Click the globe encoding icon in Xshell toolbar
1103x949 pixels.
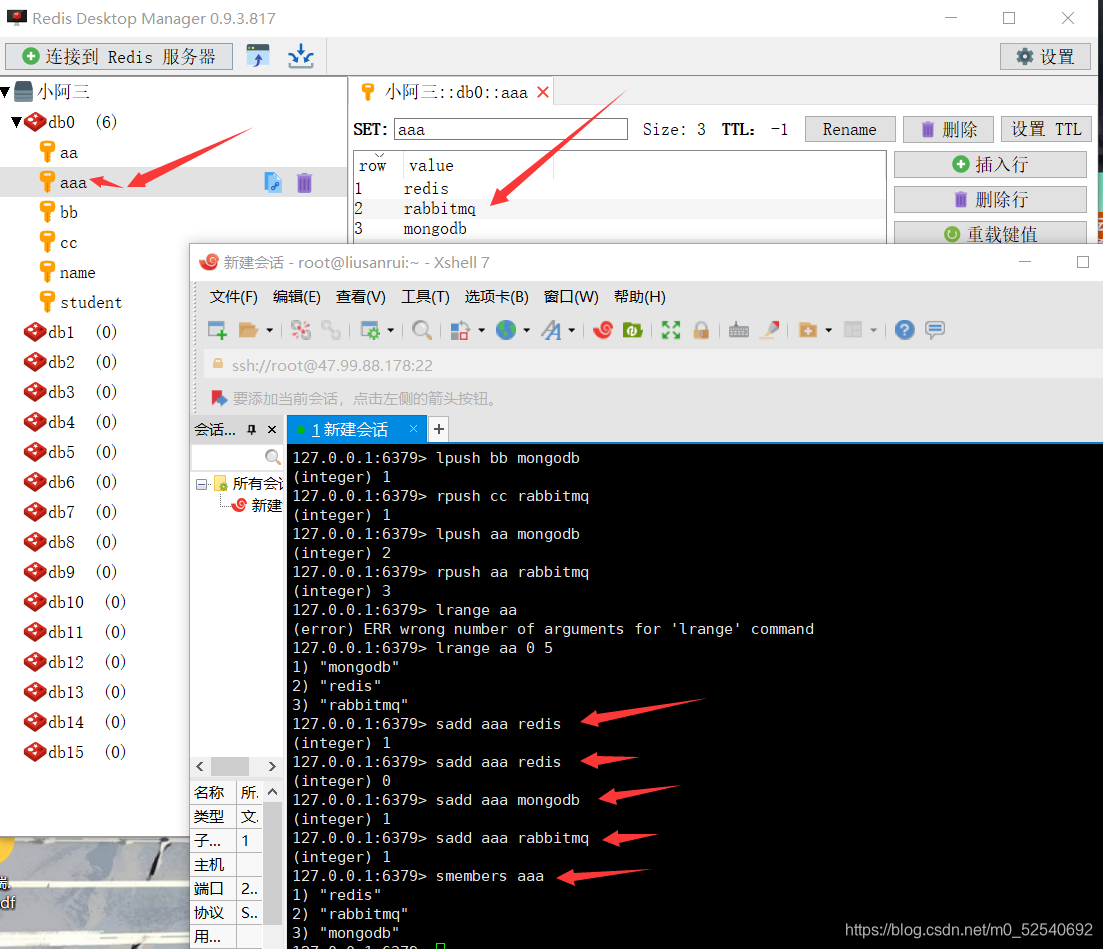(x=506, y=329)
